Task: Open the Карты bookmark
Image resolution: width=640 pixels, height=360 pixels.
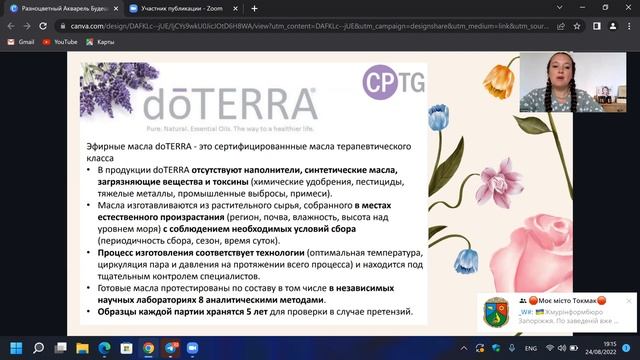Action: click(x=100, y=42)
